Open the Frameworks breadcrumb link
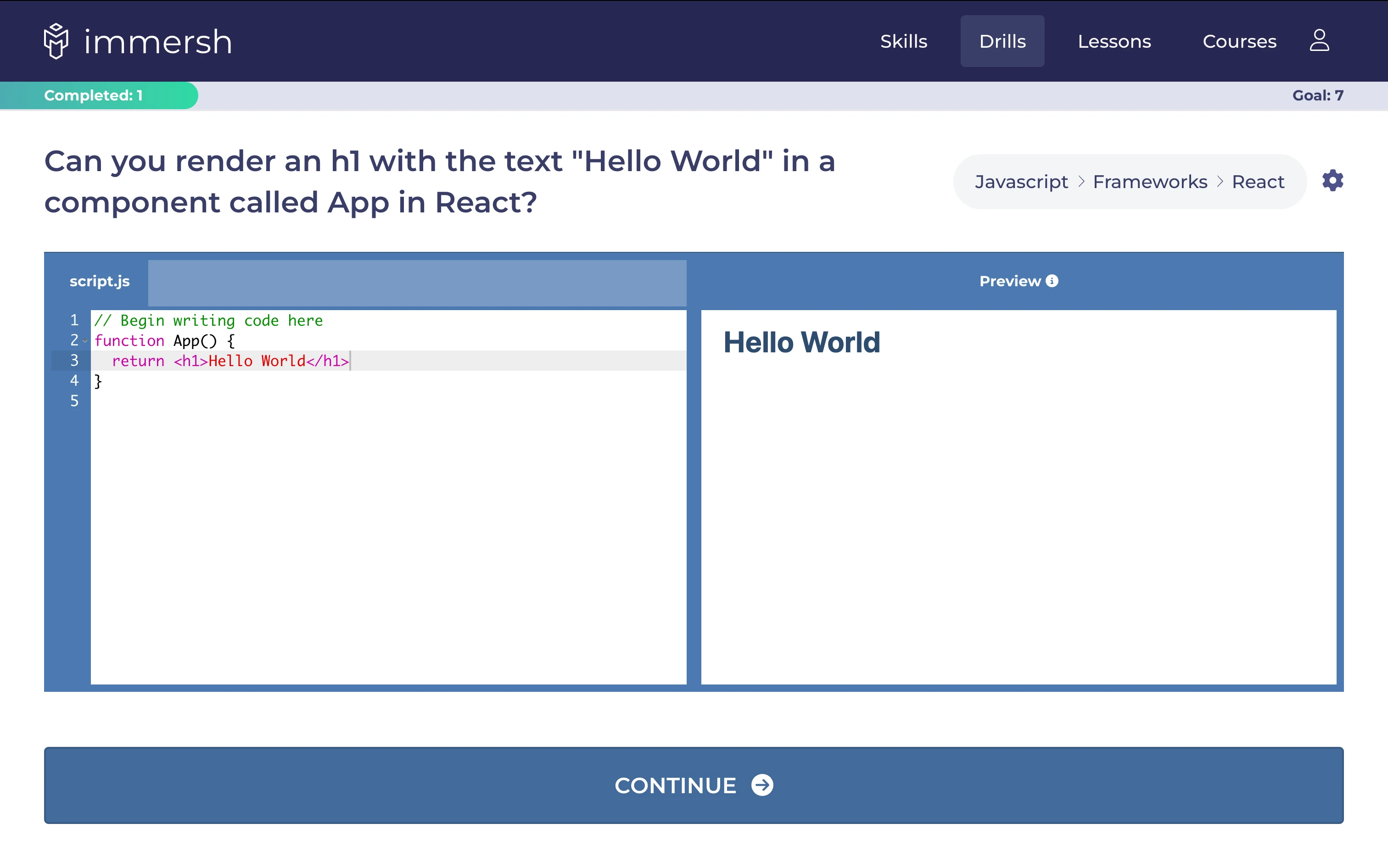Screen dimensions: 1388x868 (x=1150, y=182)
